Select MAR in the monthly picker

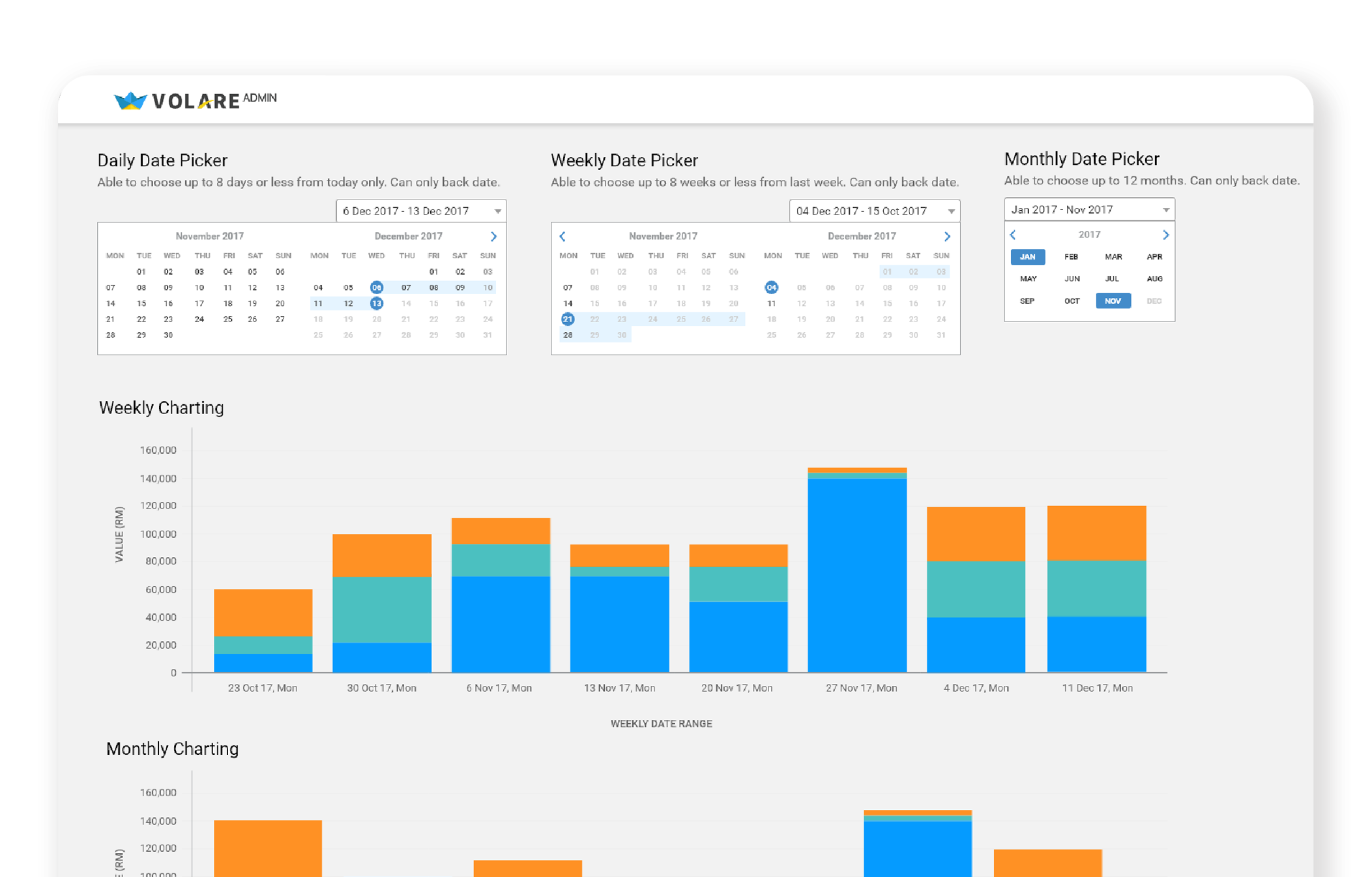(x=1113, y=257)
